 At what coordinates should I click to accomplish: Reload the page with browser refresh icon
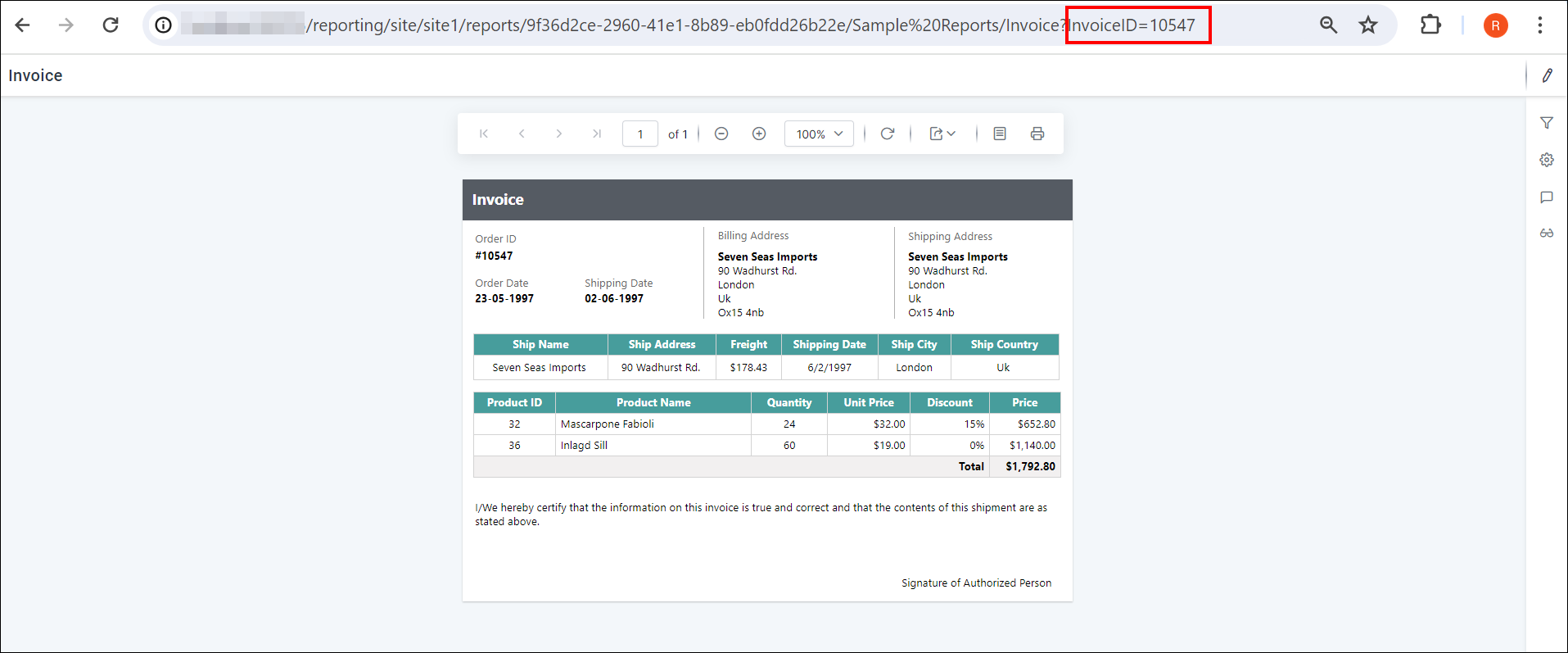coord(111,25)
